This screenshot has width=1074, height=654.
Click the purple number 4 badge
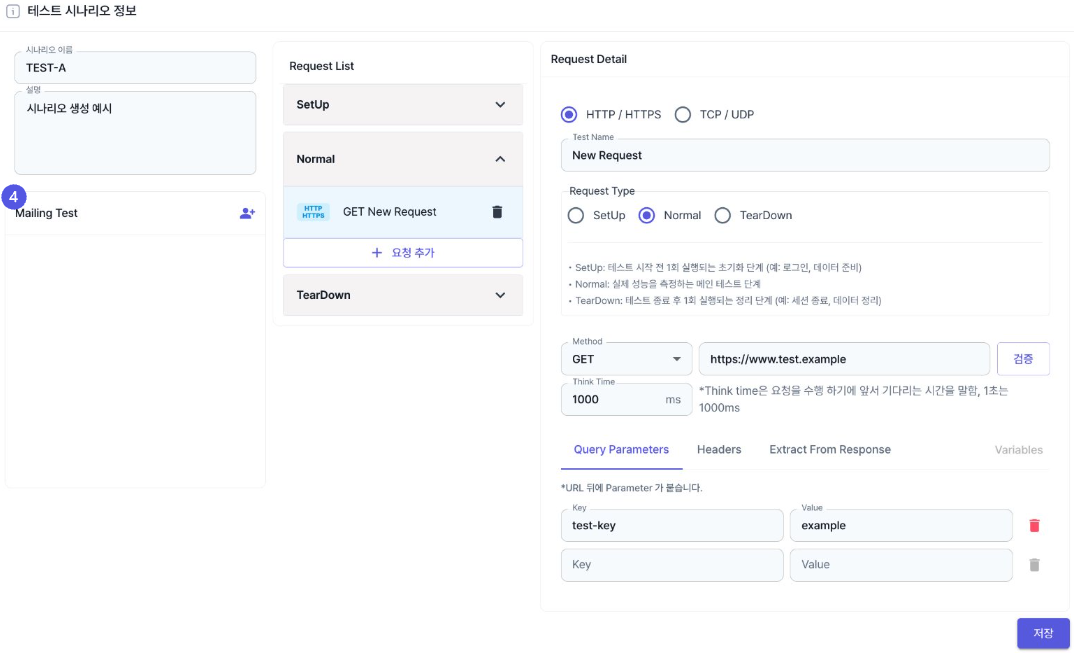pyautogui.click(x=14, y=196)
